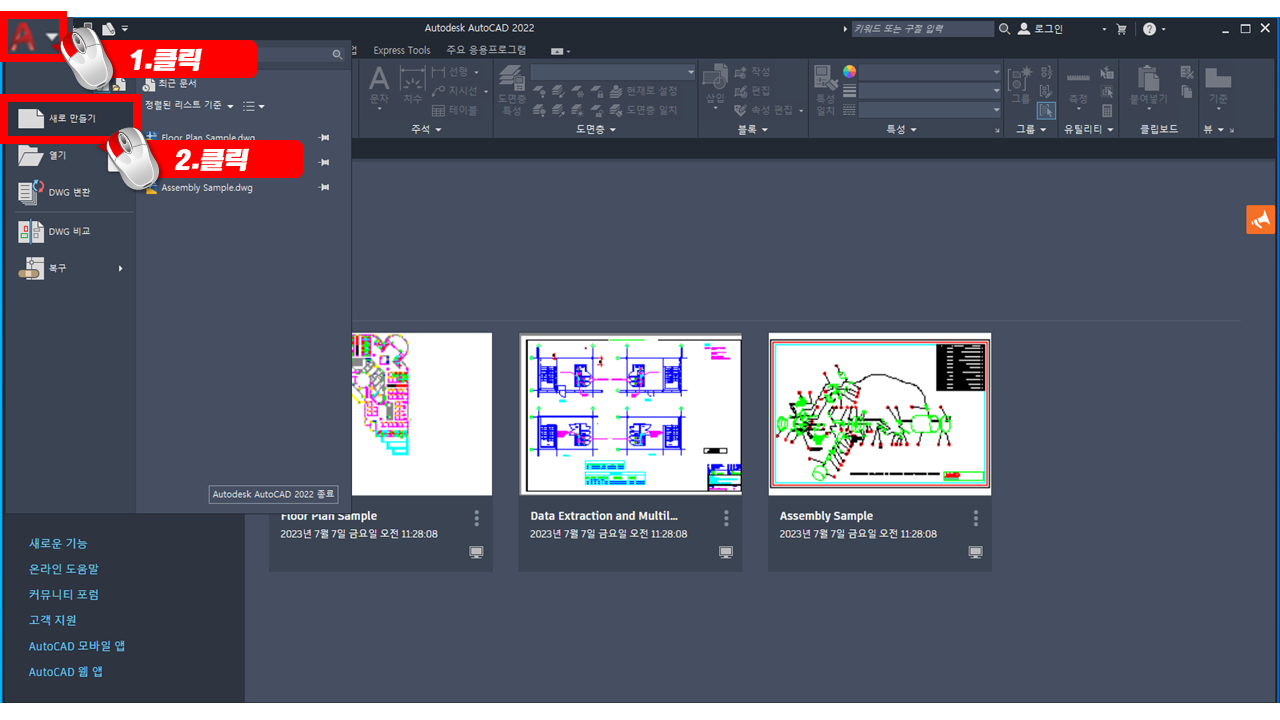Open the 새로운 기능 link
The height and width of the screenshot is (720, 1280).
click(x=58, y=543)
